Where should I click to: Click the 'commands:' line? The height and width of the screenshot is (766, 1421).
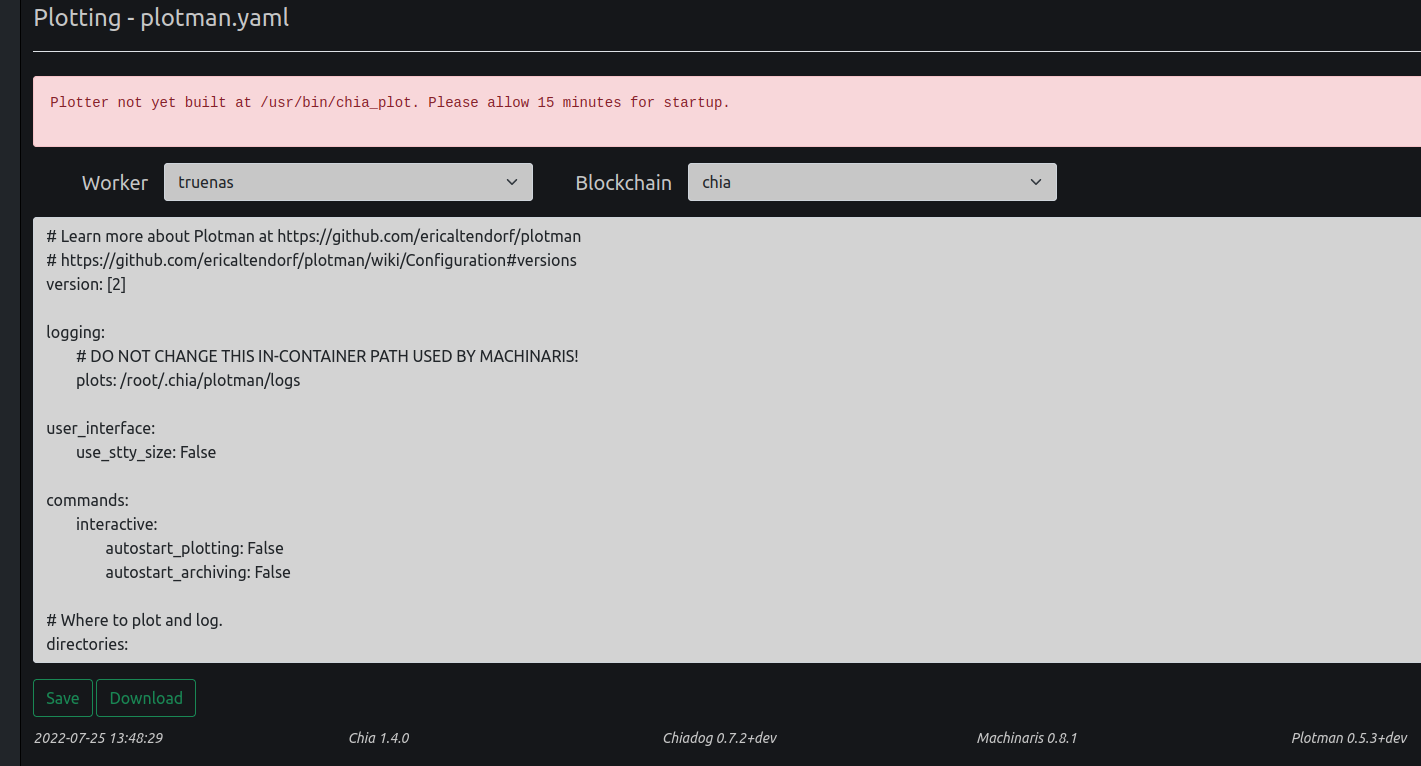point(87,500)
